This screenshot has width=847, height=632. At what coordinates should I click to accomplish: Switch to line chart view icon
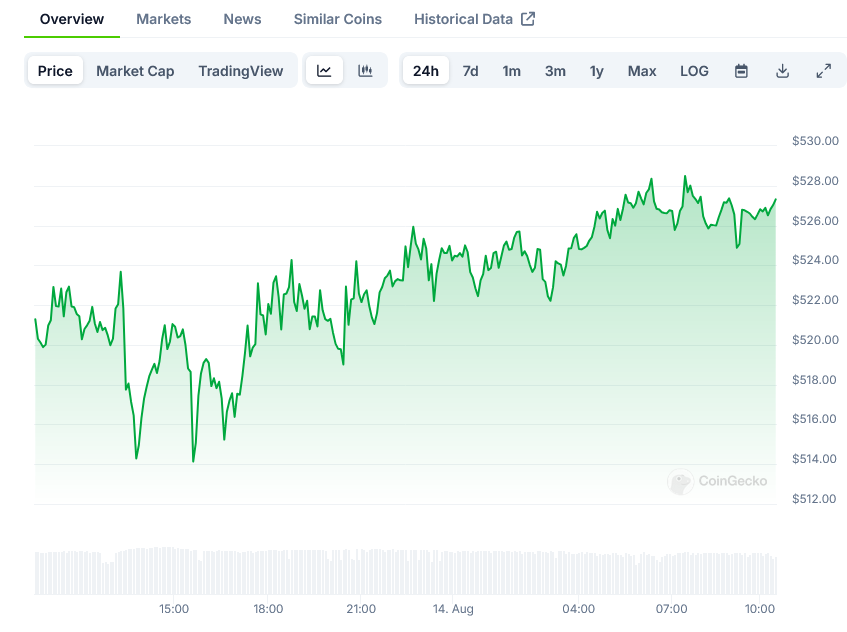[324, 71]
